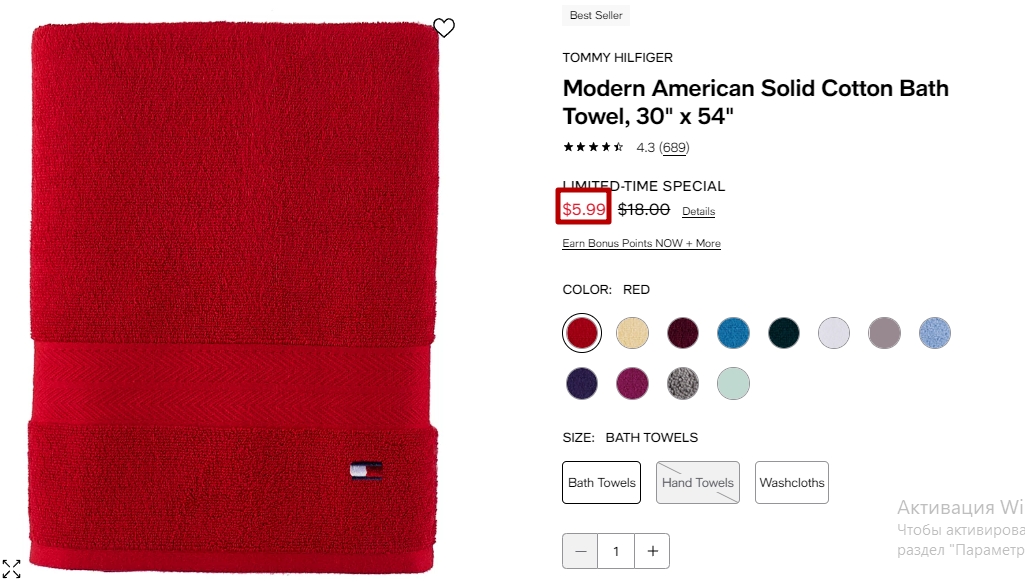Decrease quantity with minus button
This screenshot has height=583, width=1025.
(x=580, y=551)
